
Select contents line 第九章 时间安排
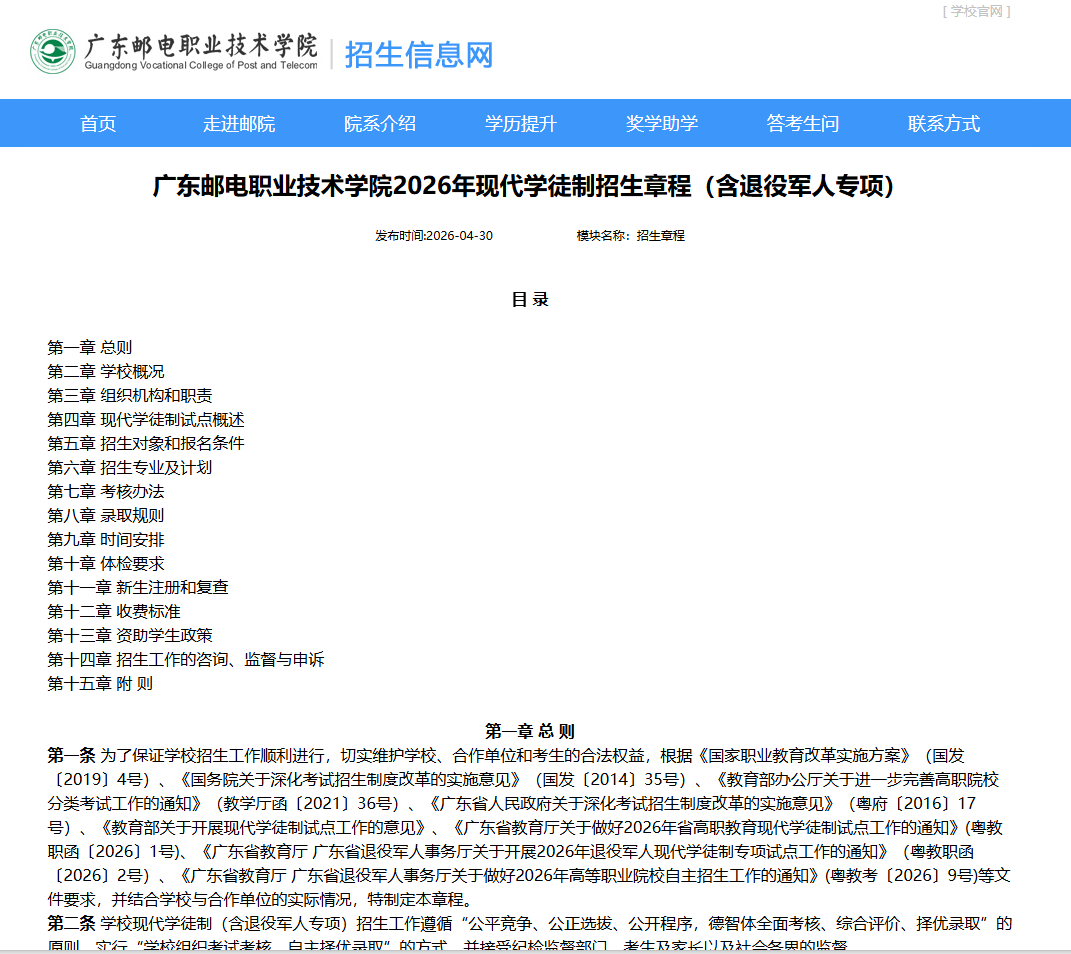pos(106,539)
